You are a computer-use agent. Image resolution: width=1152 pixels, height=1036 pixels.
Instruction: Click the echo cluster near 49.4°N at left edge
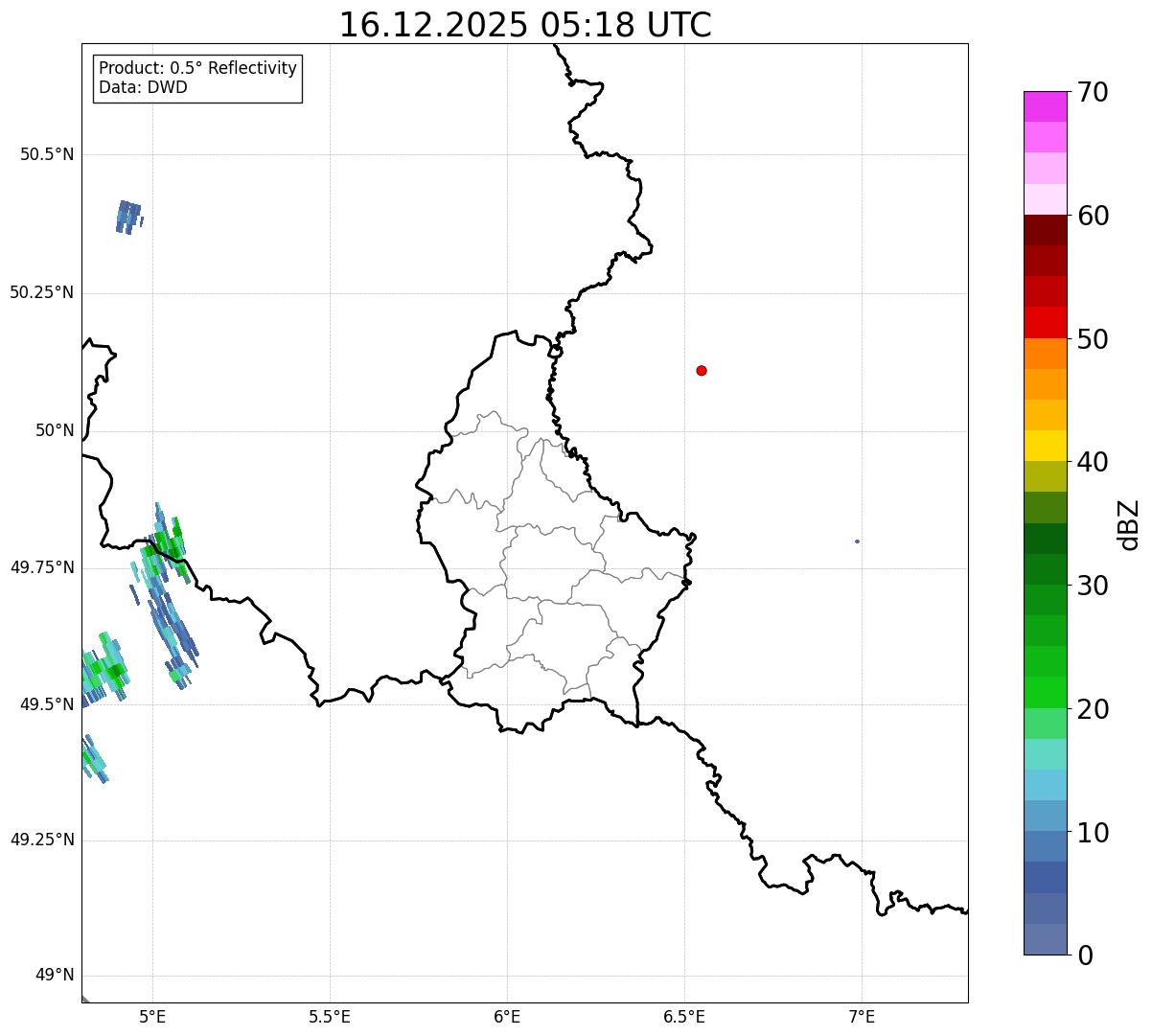(x=94, y=758)
